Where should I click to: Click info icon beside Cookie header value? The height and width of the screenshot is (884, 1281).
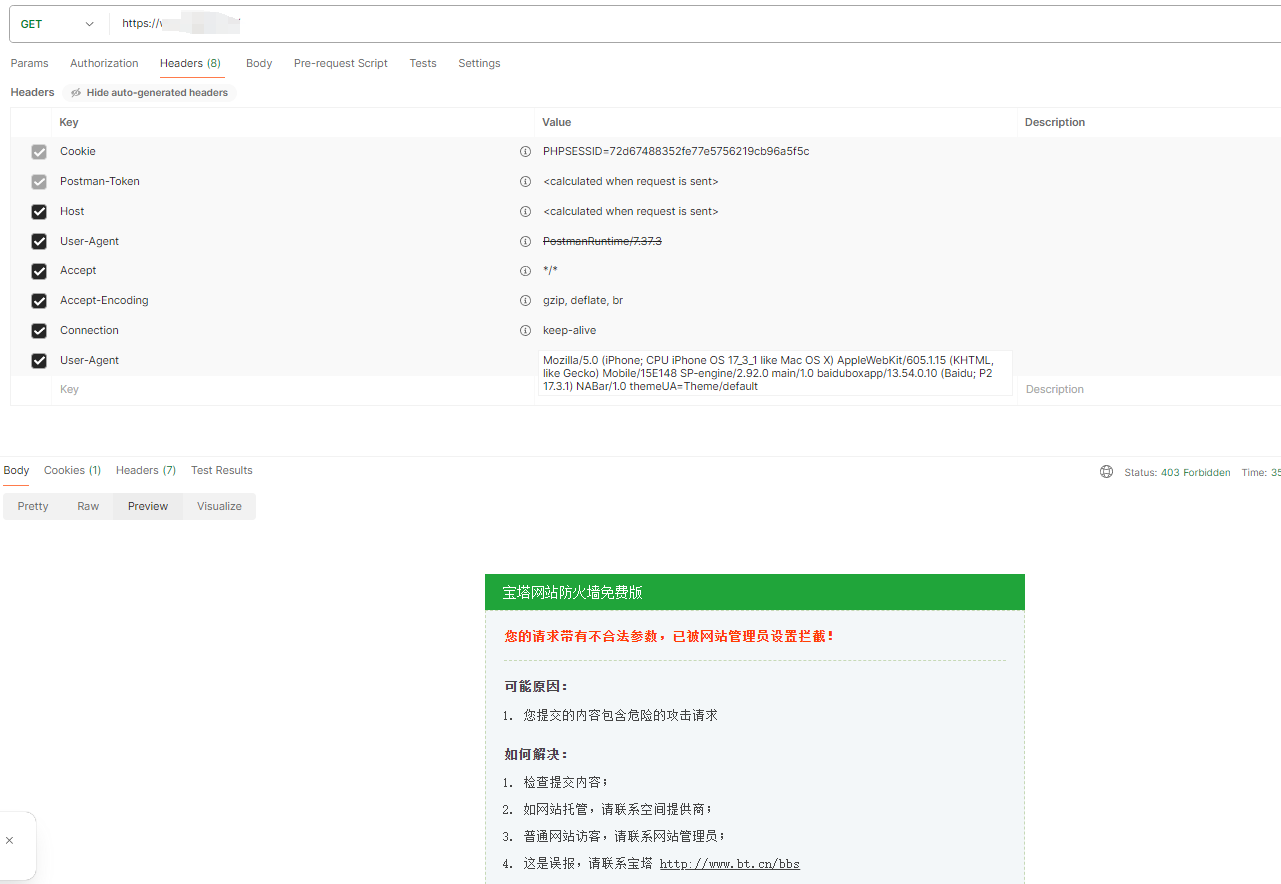pyautogui.click(x=525, y=152)
